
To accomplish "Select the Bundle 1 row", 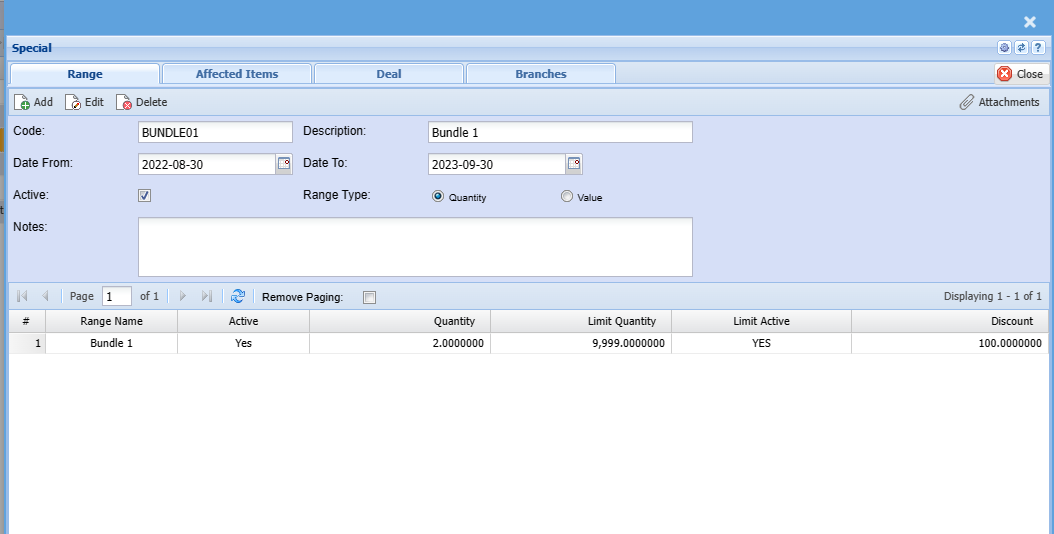I will [112, 343].
